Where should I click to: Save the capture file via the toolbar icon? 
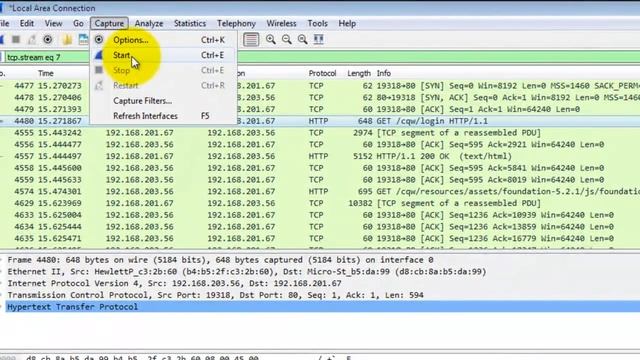pos(84,39)
